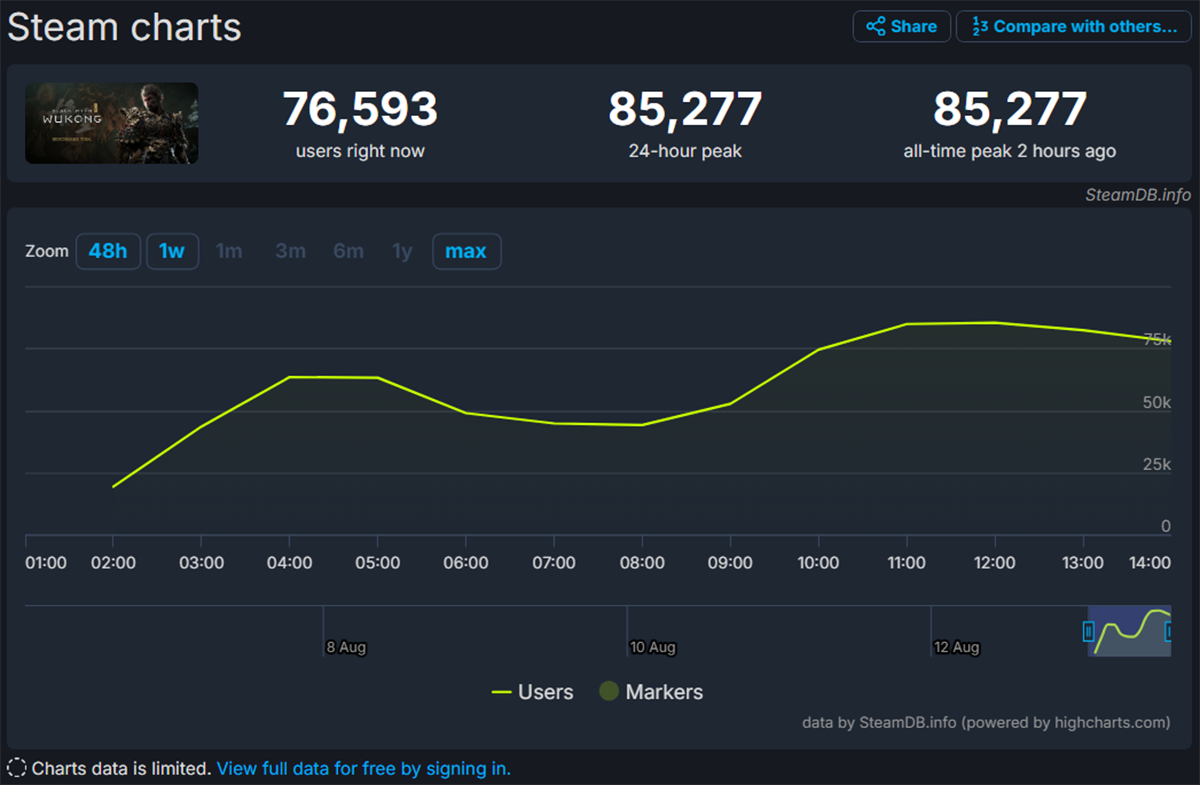
Task: Set chart zoom to 48h
Action: 108,251
